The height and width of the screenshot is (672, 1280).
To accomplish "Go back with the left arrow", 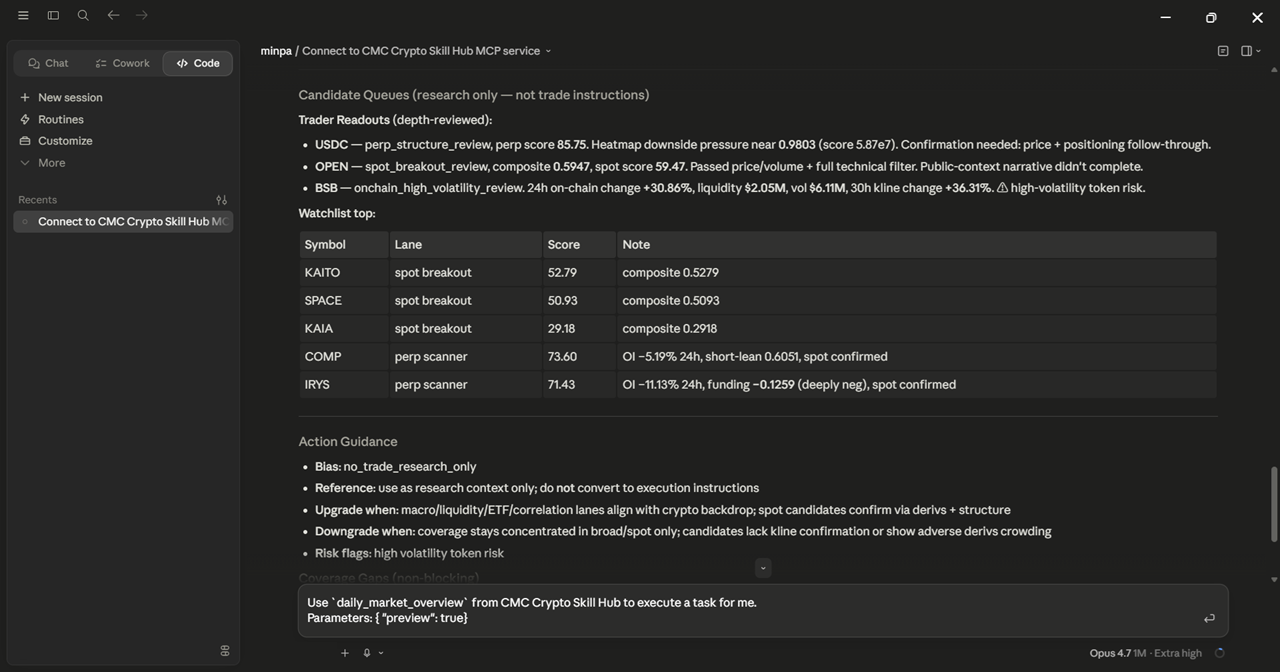I will [113, 15].
